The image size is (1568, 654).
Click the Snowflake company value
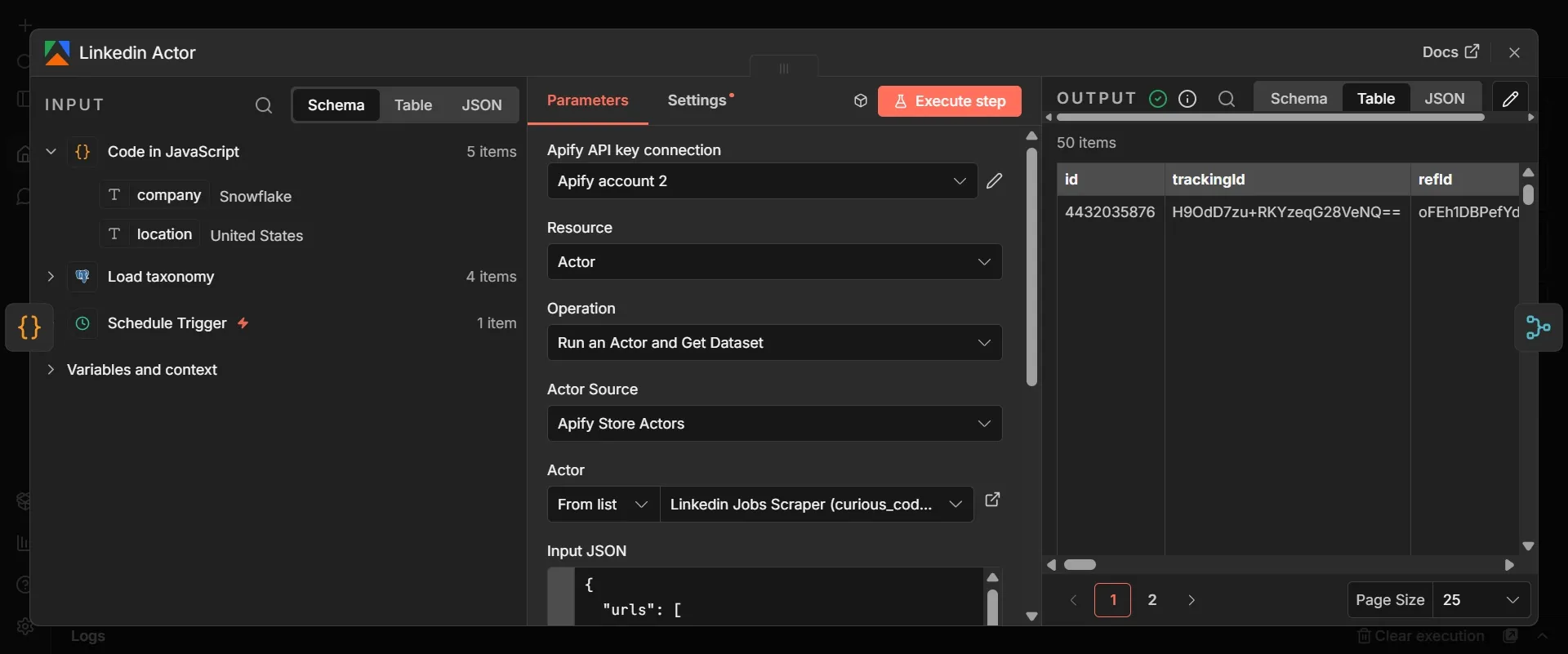256,197
